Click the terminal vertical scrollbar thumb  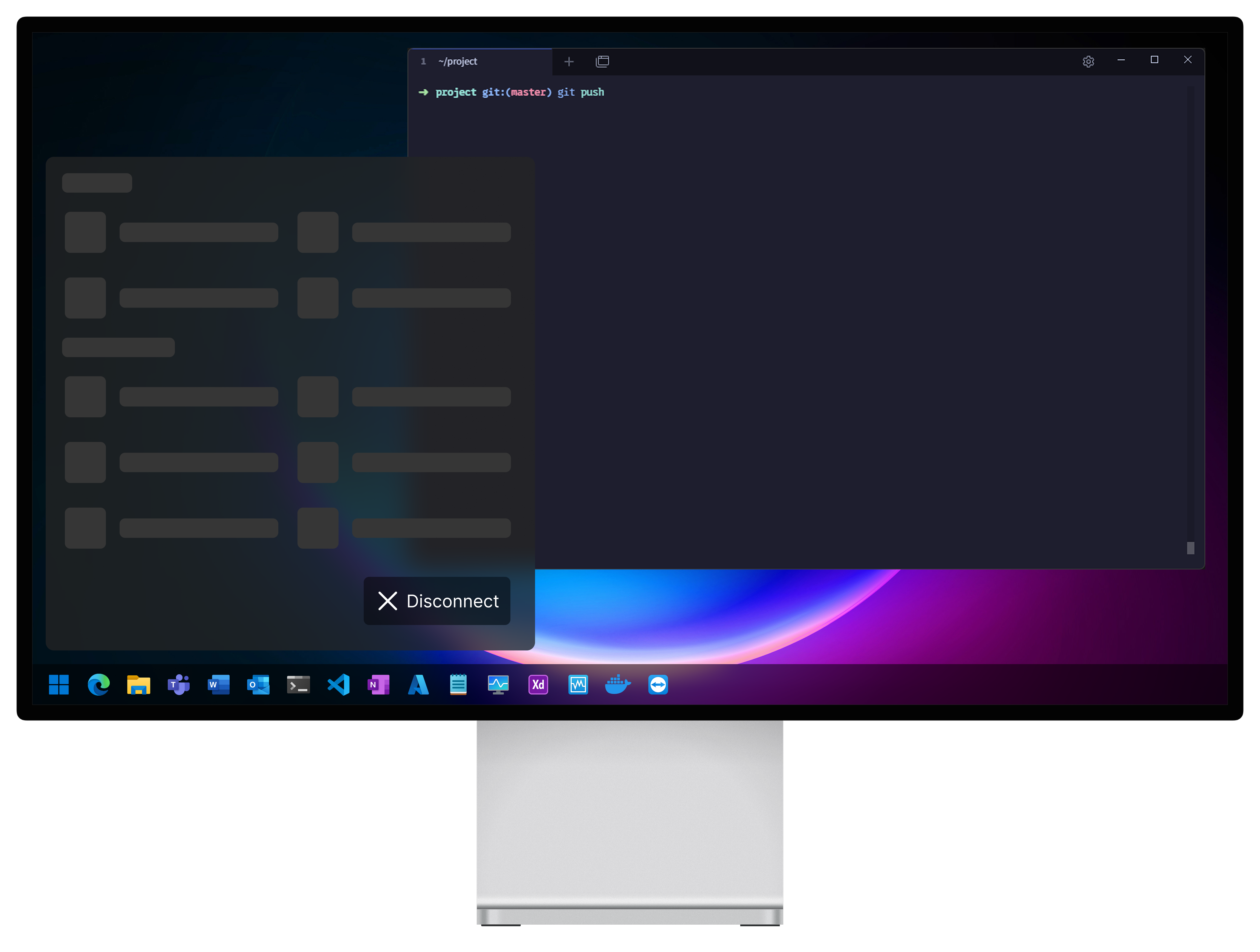coord(1190,548)
